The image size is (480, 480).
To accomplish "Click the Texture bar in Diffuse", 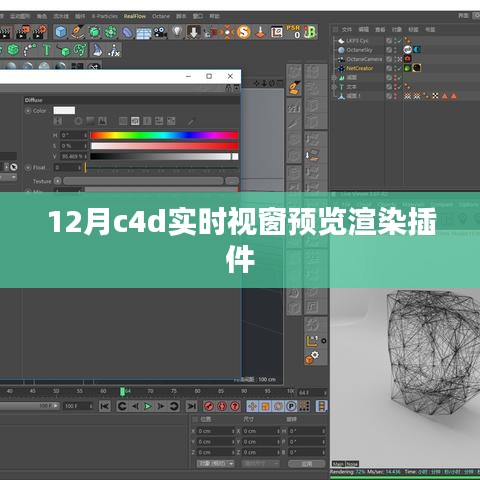I will click(x=143, y=181).
